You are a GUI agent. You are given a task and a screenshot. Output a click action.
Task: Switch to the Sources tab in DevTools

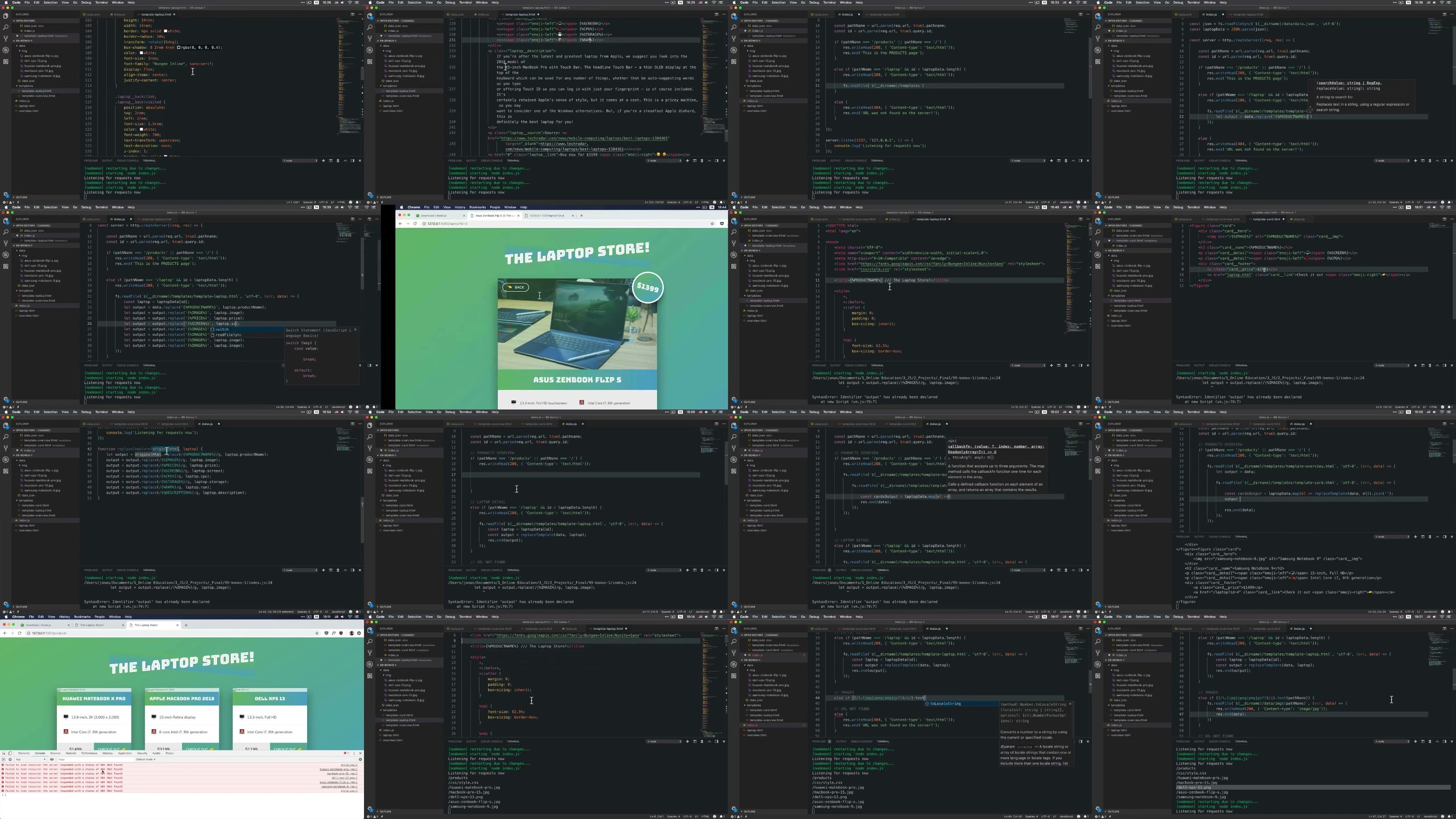[x=56, y=753]
